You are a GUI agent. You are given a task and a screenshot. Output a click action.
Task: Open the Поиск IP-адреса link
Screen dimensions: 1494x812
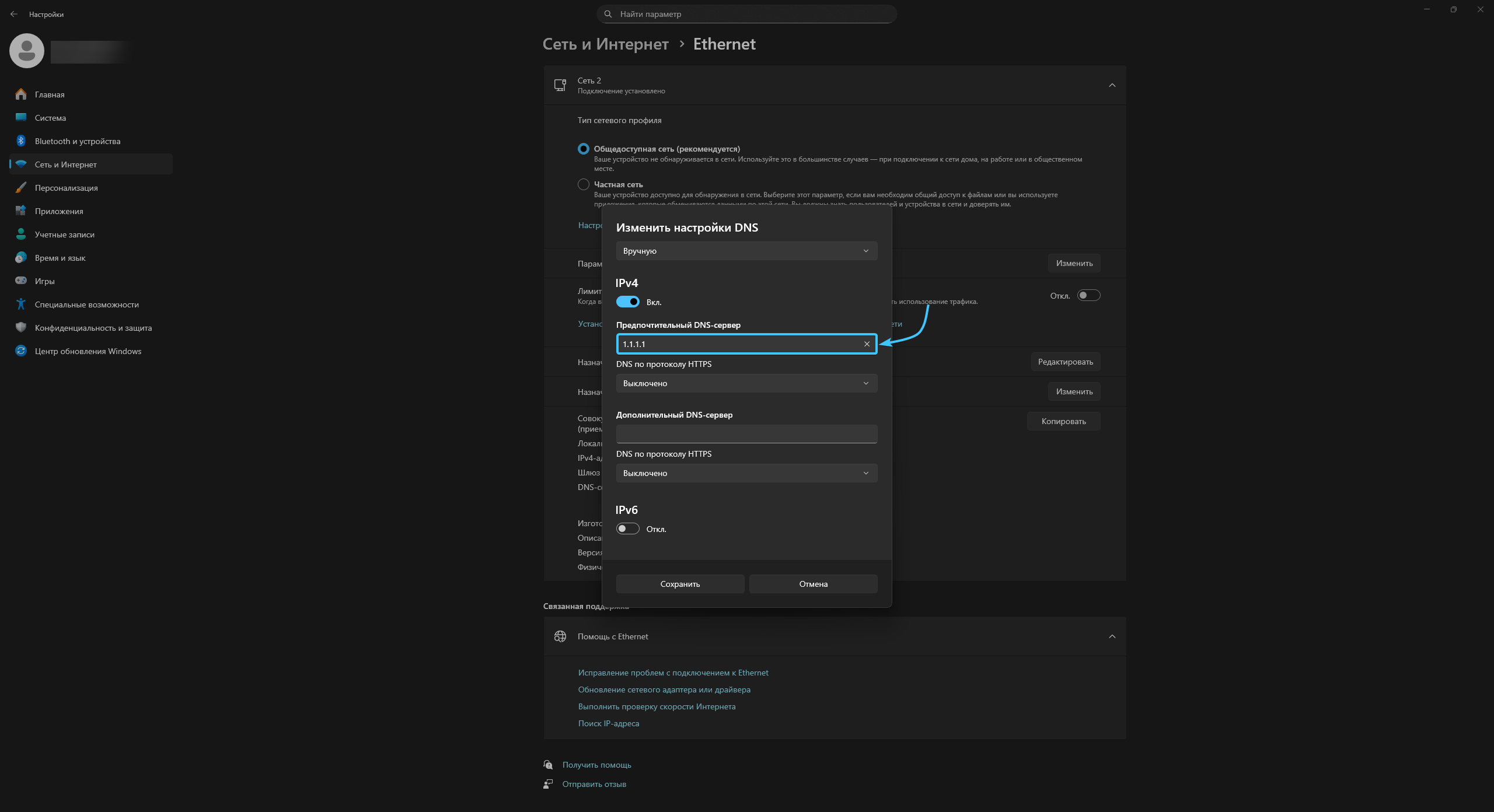(x=608, y=723)
